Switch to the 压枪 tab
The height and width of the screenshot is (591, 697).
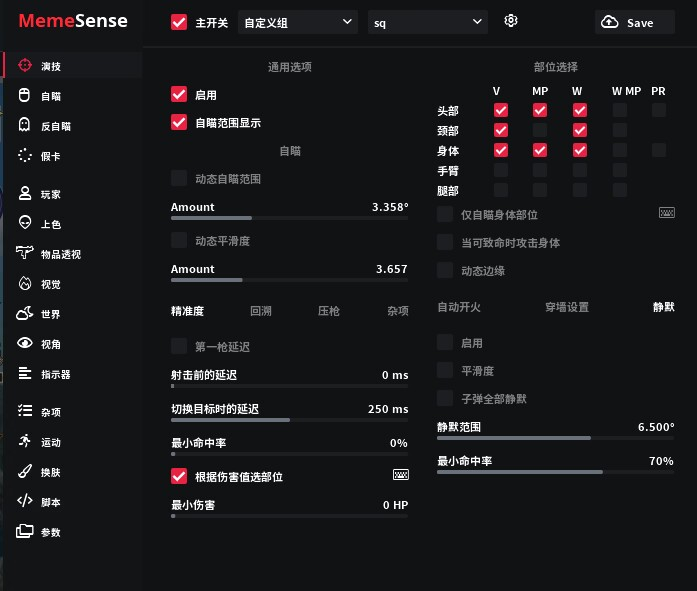coord(328,311)
